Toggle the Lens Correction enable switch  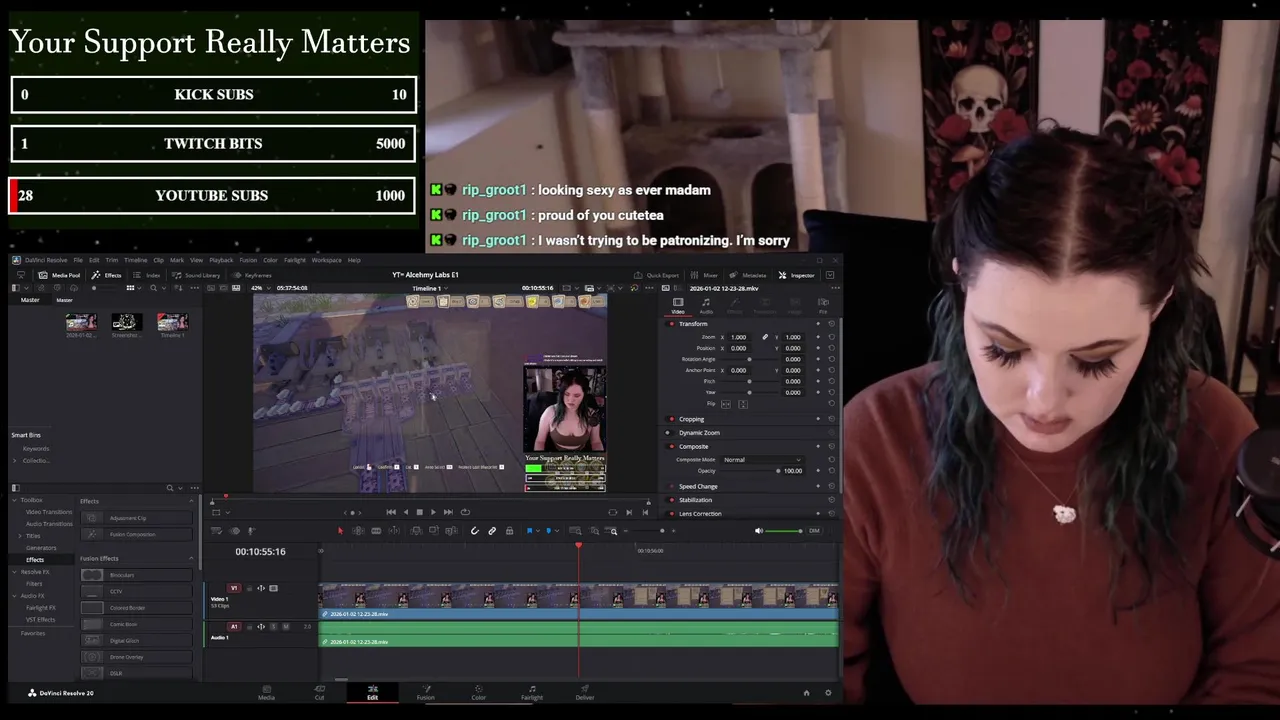click(x=671, y=514)
